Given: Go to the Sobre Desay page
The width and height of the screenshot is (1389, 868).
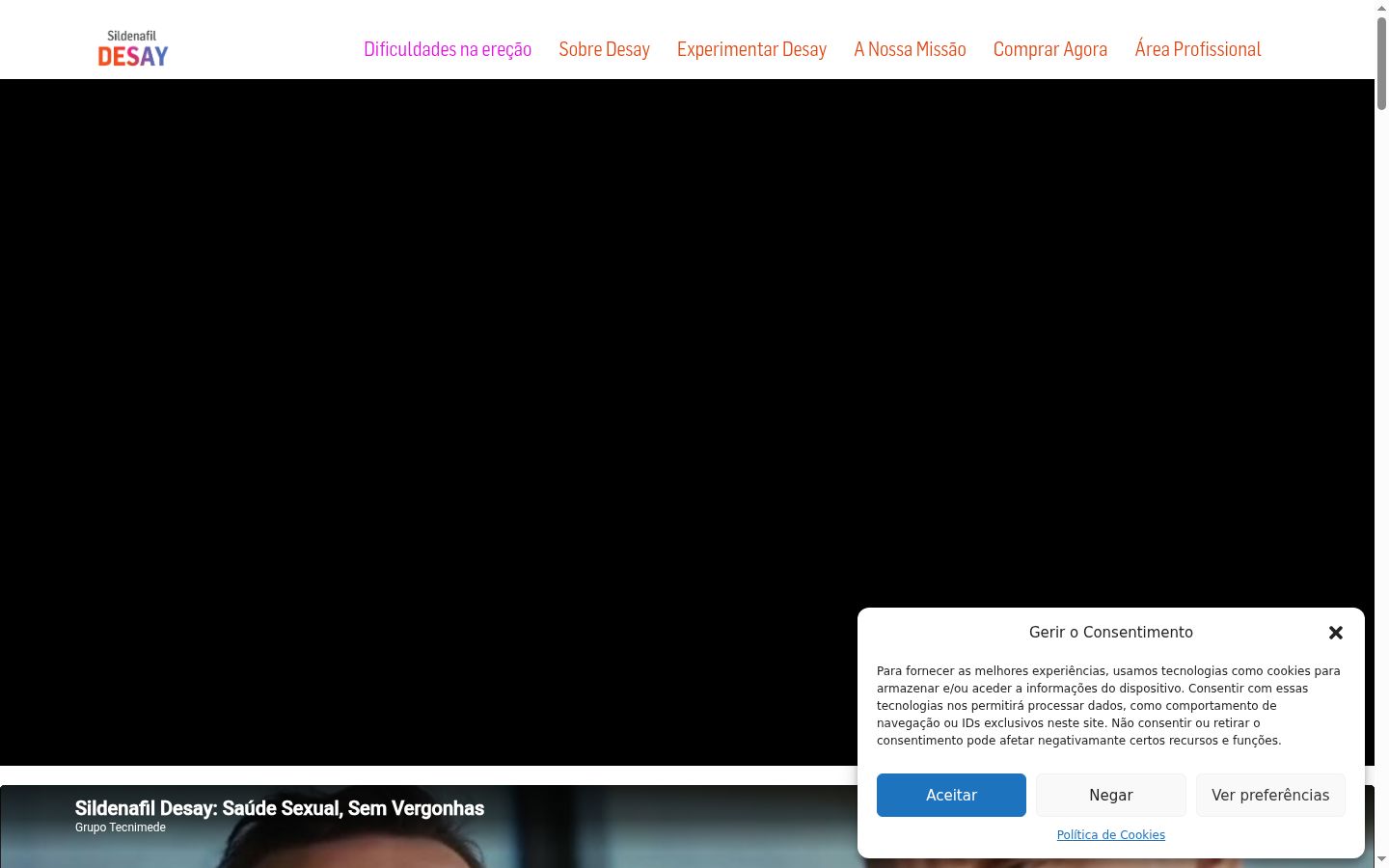Looking at the screenshot, I should pos(605,49).
